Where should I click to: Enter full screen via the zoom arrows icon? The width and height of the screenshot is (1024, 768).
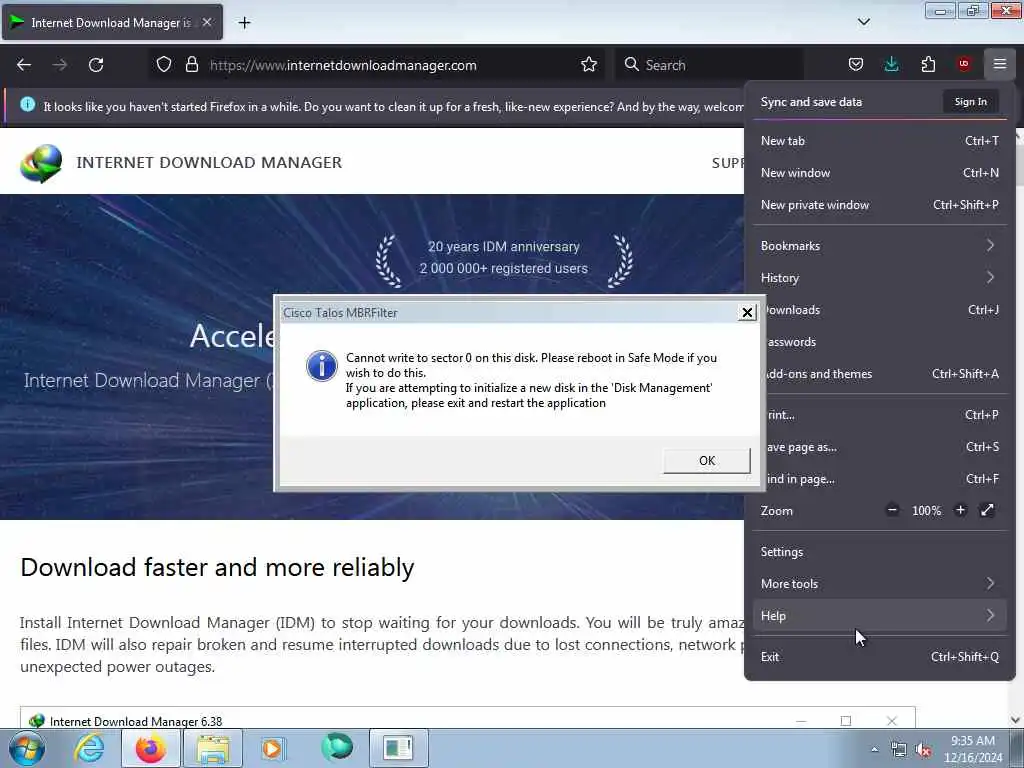[987, 510]
